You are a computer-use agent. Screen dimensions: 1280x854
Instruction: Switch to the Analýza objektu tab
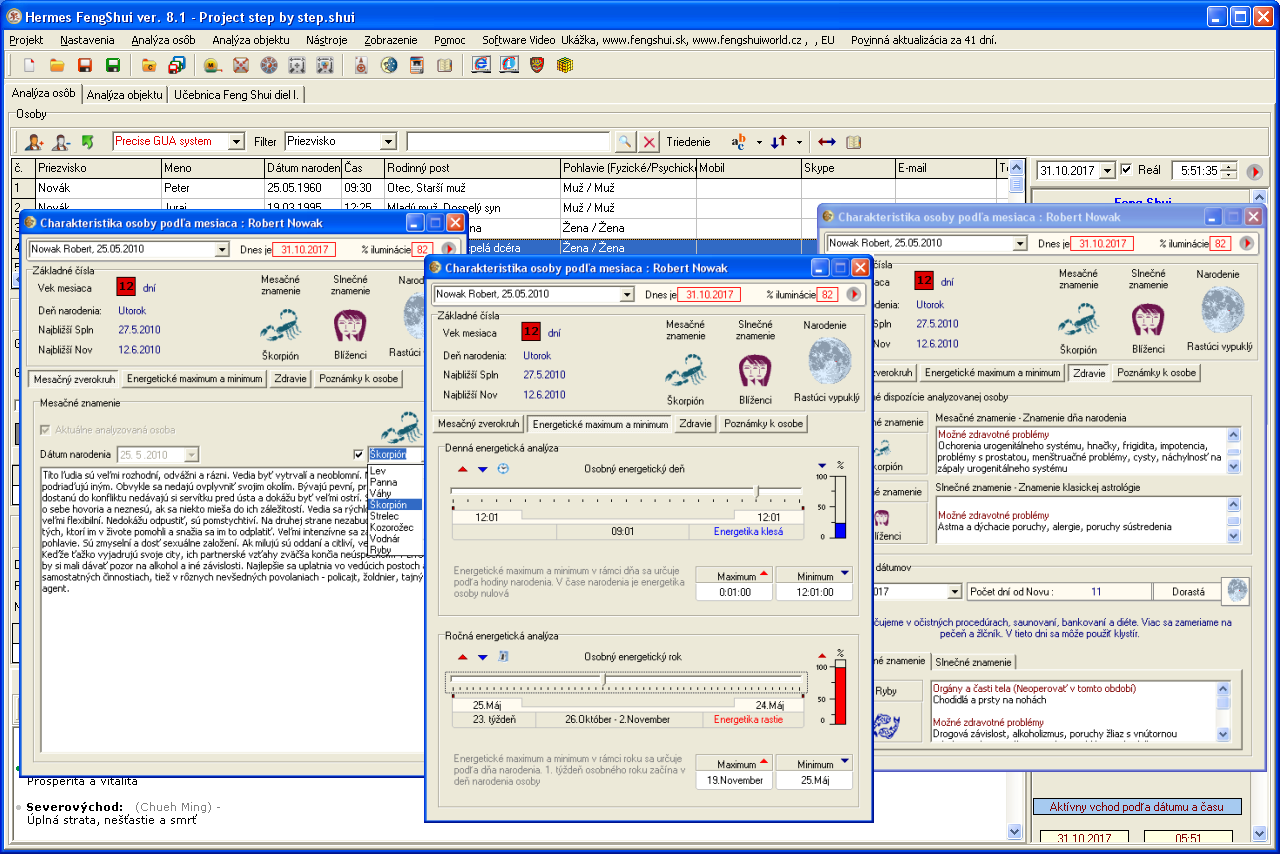click(124, 95)
